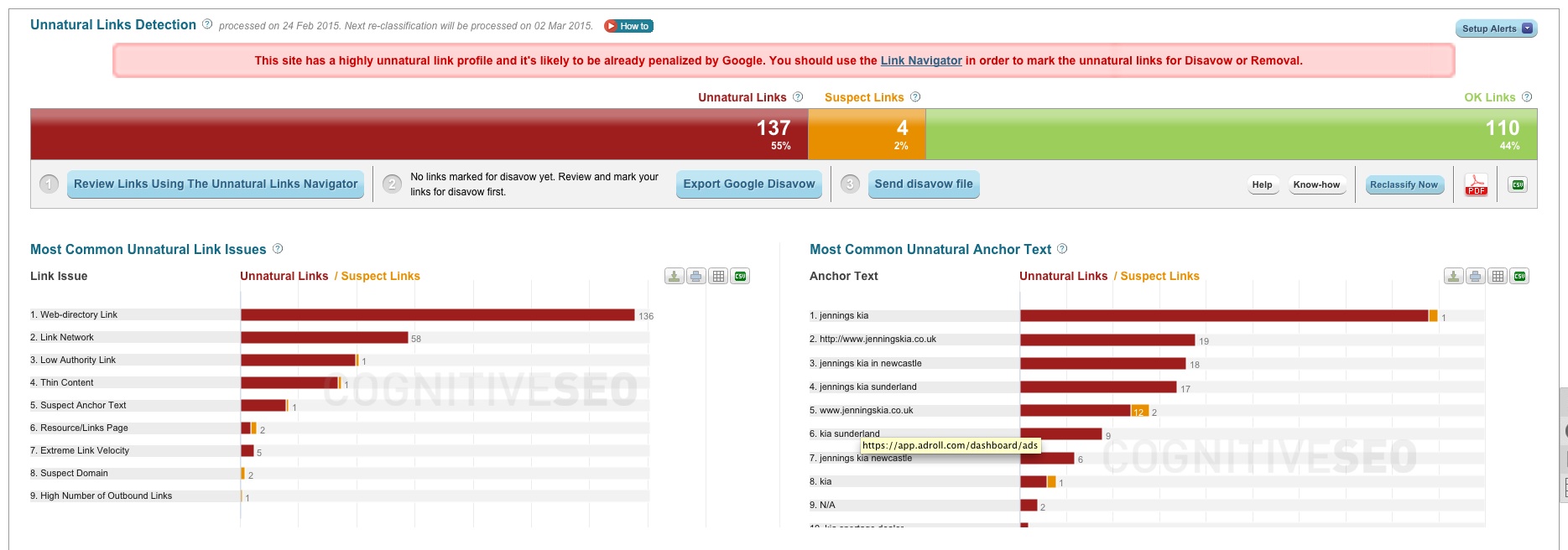The image size is (1568, 550).
Task: Show the Anchor Text chart as a table
Action: (x=1498, y=277)
